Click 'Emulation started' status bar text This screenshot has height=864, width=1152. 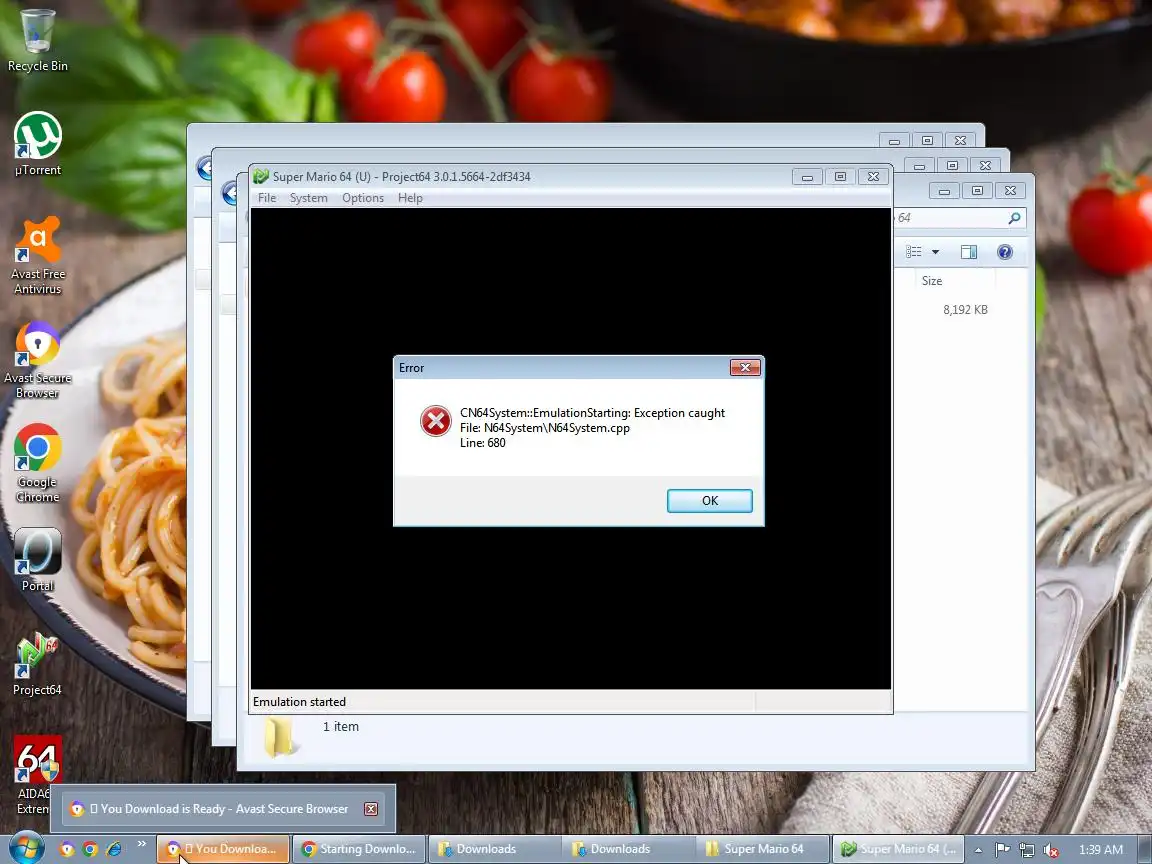coord(299,702)
